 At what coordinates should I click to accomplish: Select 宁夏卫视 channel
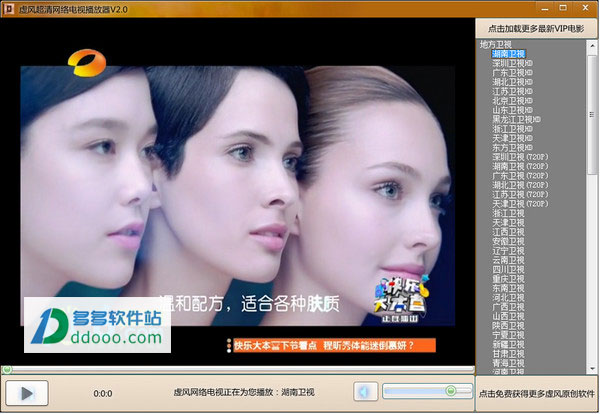click(509, 335)
